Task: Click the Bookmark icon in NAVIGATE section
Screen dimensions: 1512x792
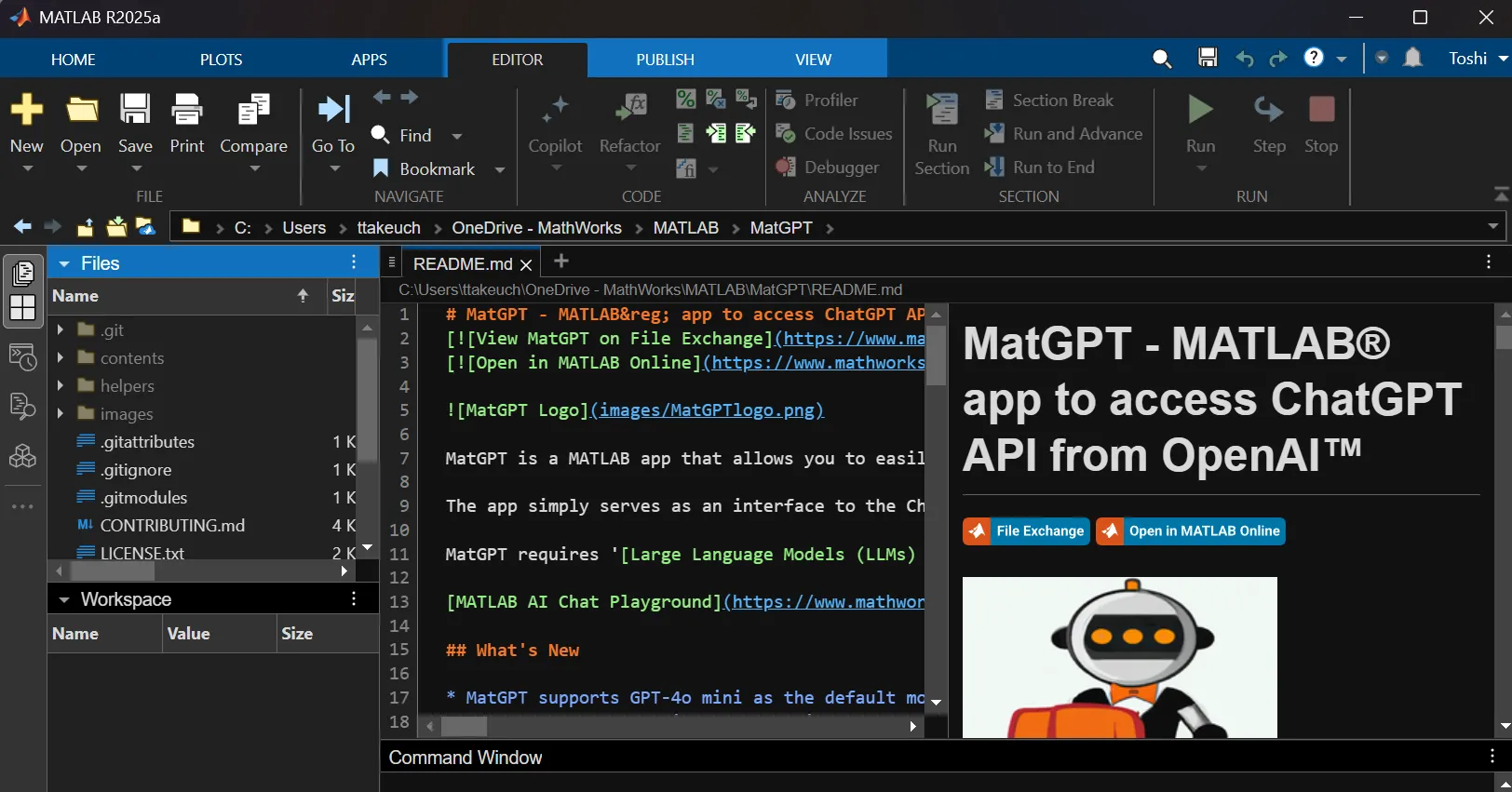Action: coord(381,168)
